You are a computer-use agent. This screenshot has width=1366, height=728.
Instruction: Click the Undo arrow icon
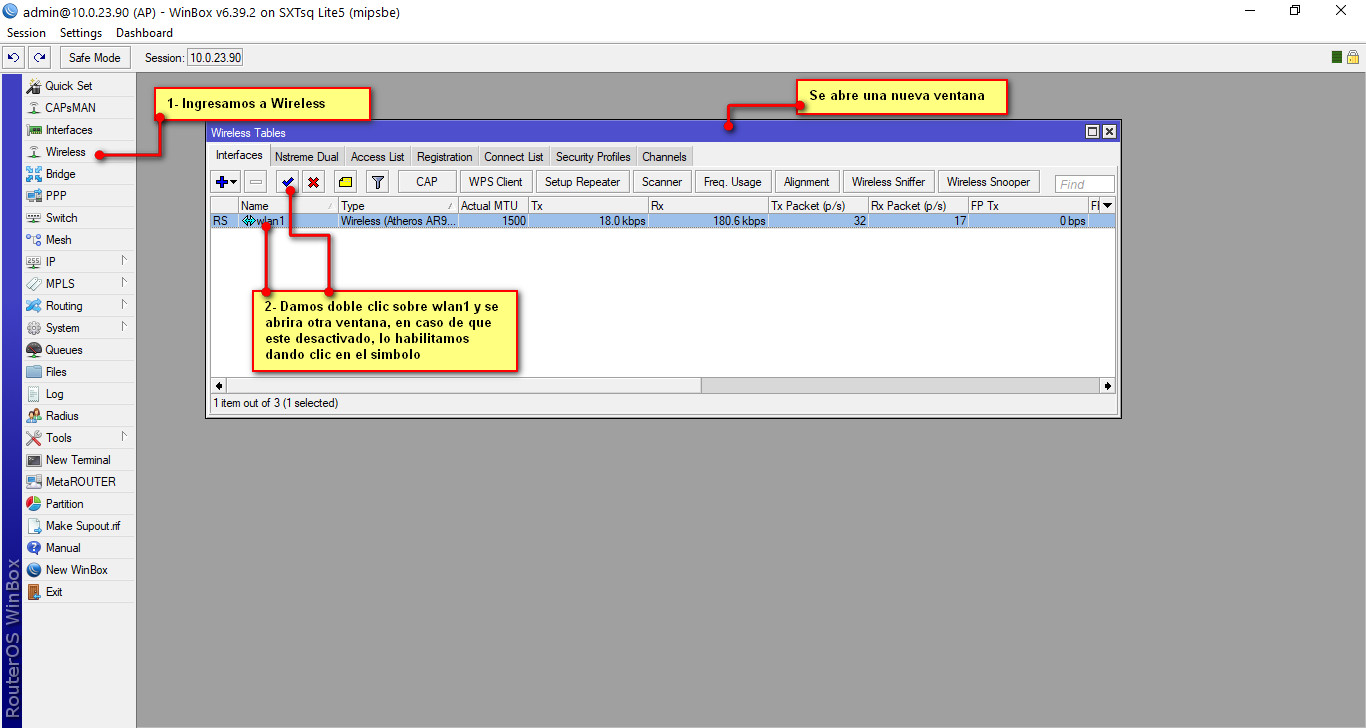click(14, 57)
